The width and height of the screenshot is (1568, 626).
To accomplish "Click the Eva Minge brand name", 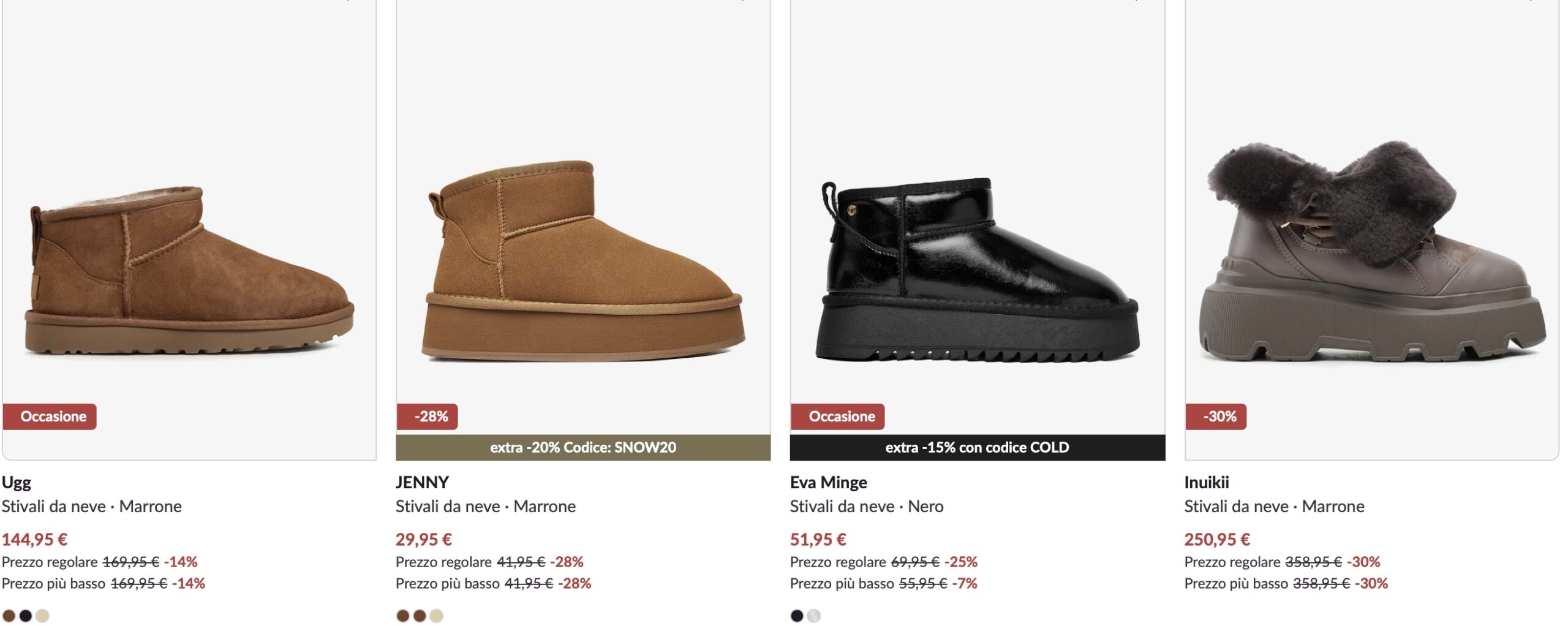I will [828, 482].
